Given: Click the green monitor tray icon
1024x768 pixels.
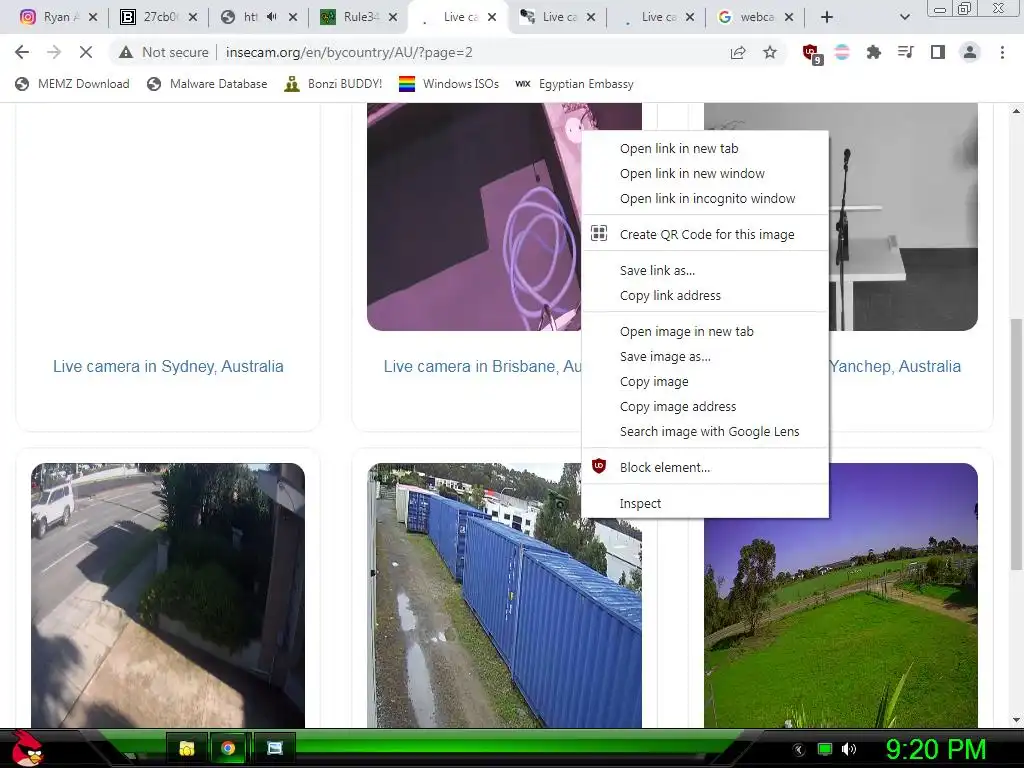Looking at the screenshot, I should [825, 749].
